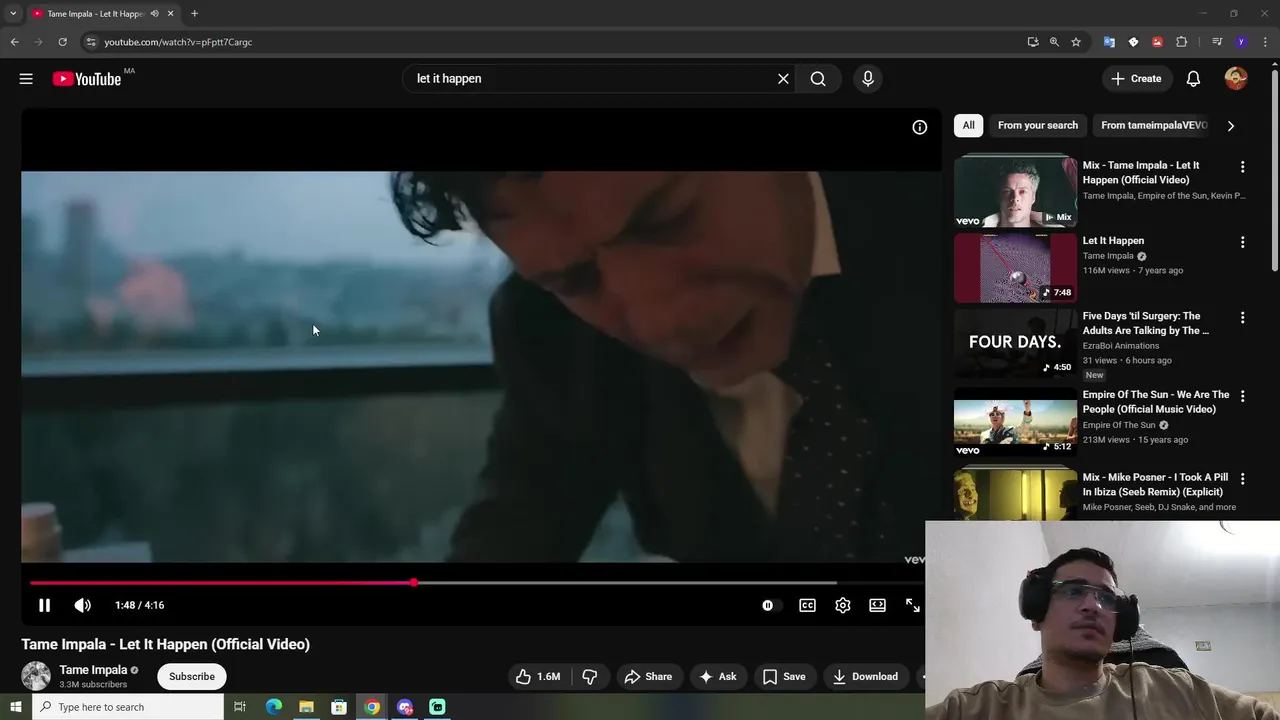Image resolution: width=1280 pixels, height=720 pixels.
Task: Mute tab via speaker icon
Action: click(154, 14)
